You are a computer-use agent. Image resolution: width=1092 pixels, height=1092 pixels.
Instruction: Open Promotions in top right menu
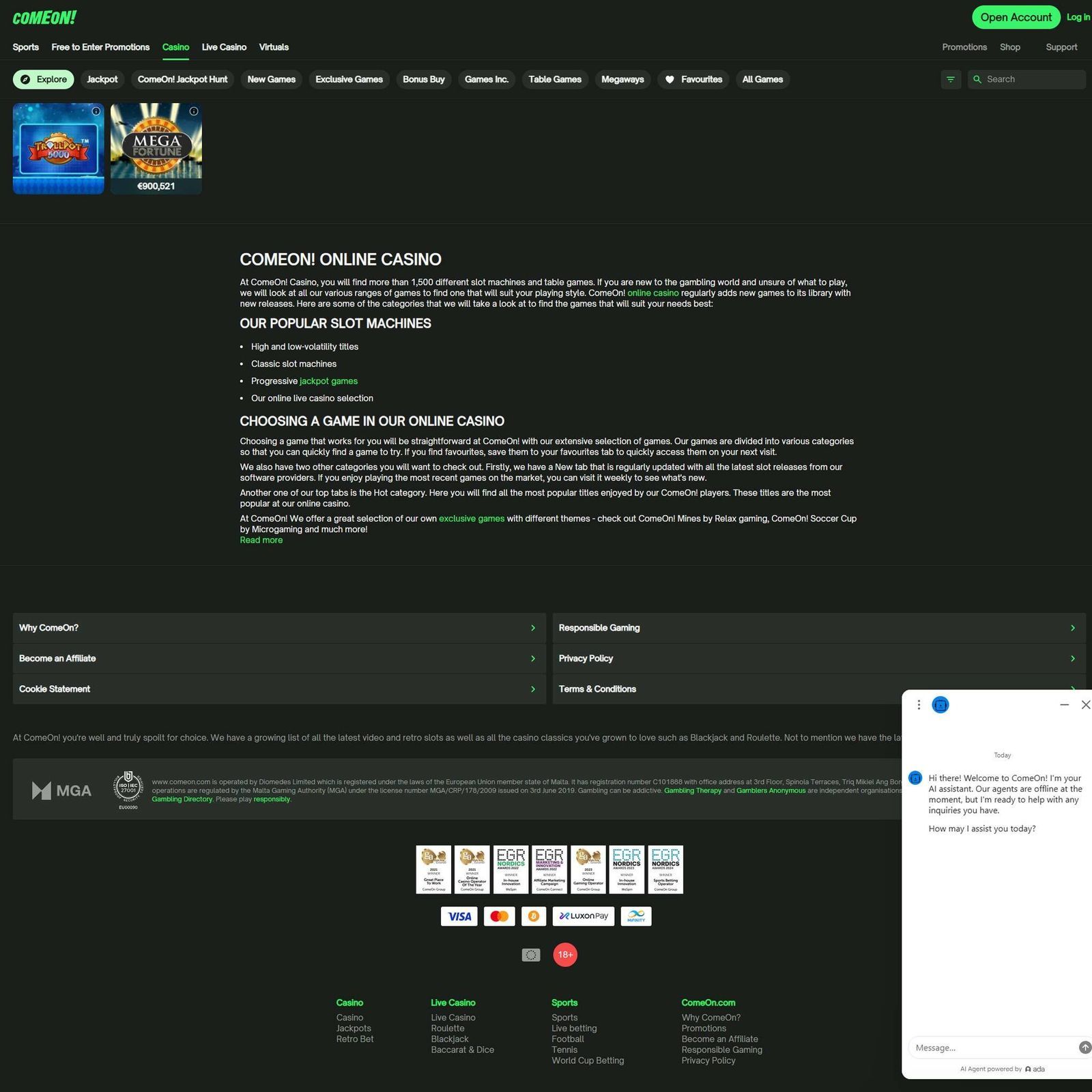964,47
